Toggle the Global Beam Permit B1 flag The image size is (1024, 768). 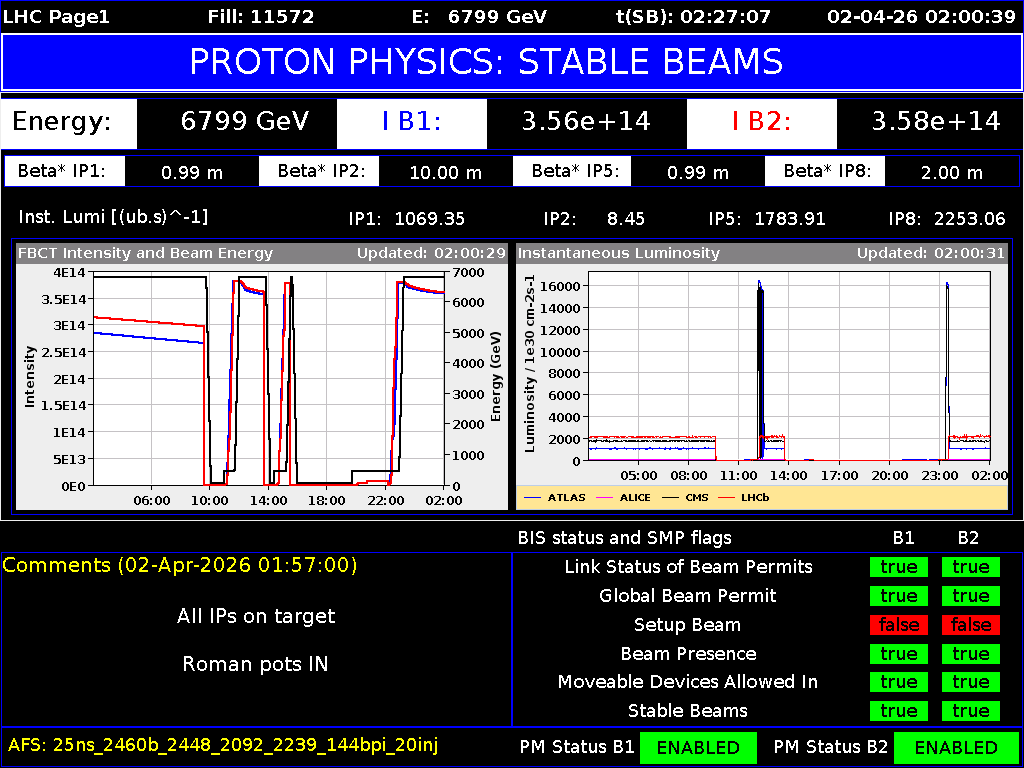(898, 595)
